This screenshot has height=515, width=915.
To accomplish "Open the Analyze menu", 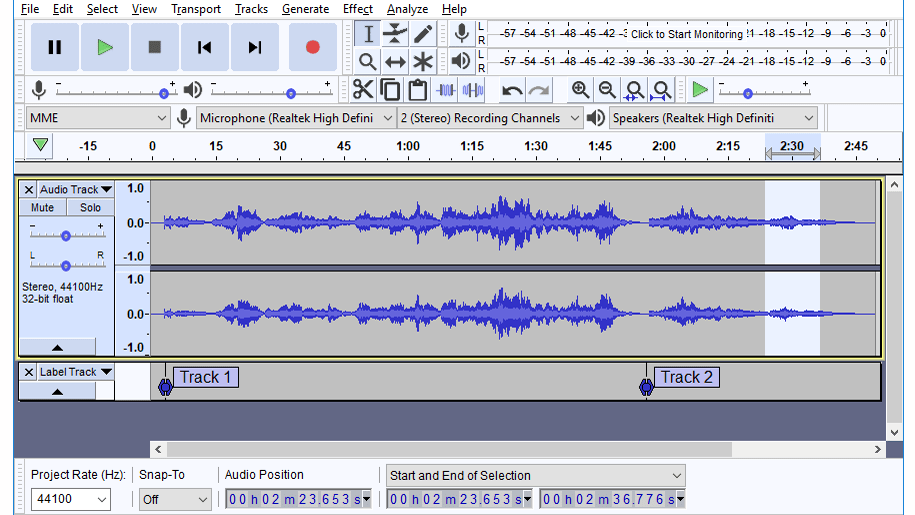I will (x=407, y=9).
